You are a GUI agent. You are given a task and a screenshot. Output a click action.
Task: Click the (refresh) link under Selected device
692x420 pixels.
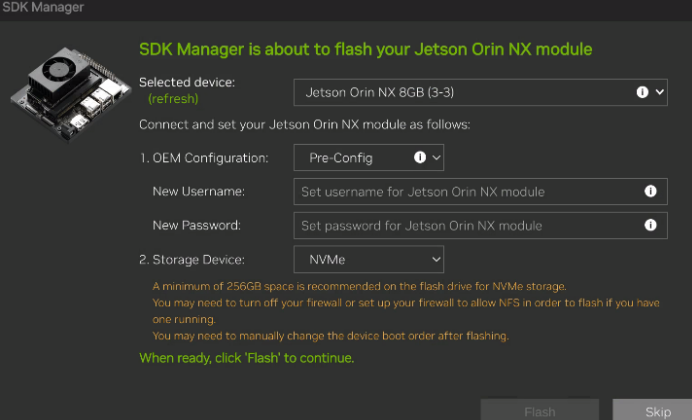tap(173, 98)
